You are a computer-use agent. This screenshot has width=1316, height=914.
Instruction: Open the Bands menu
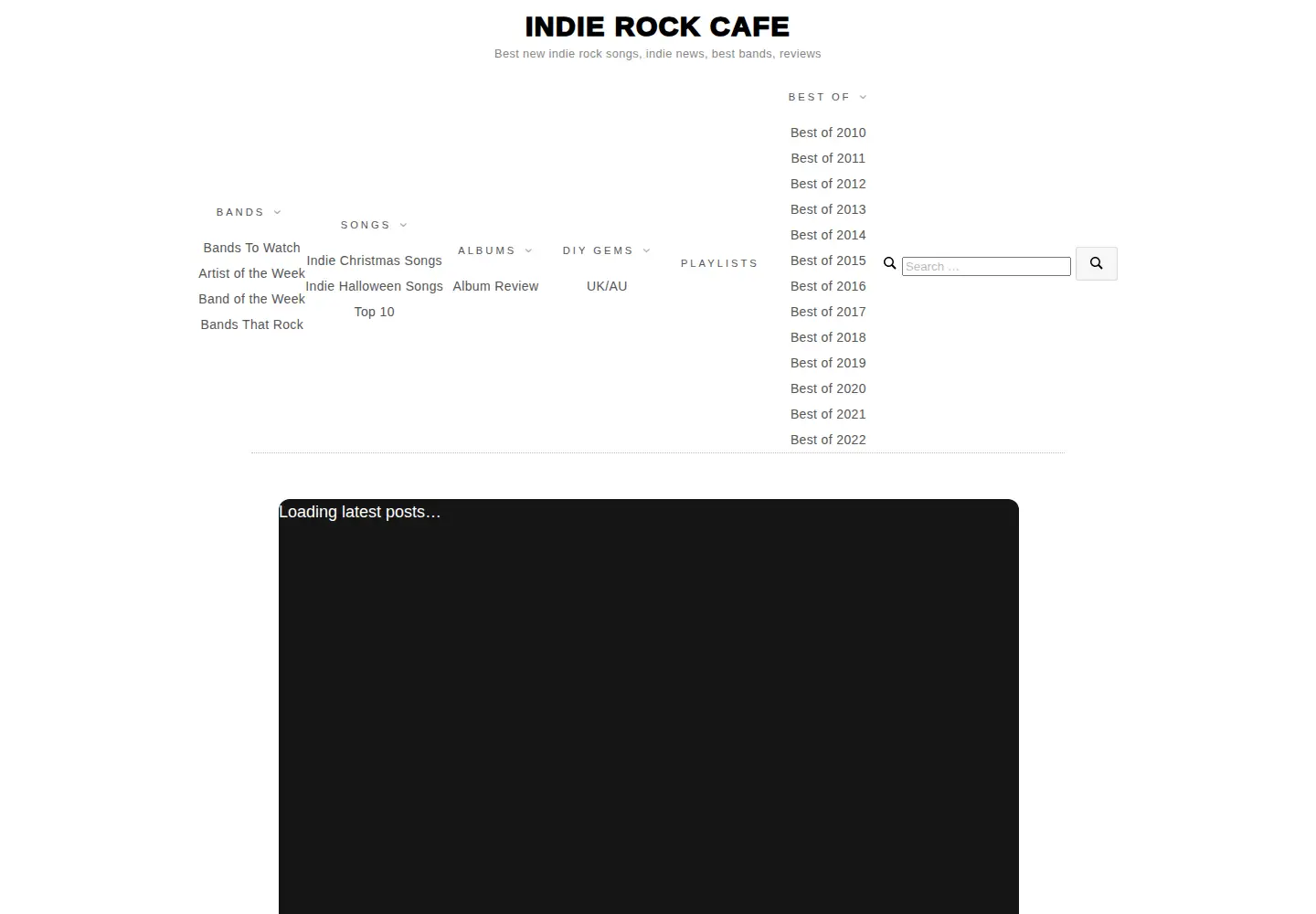240,212
